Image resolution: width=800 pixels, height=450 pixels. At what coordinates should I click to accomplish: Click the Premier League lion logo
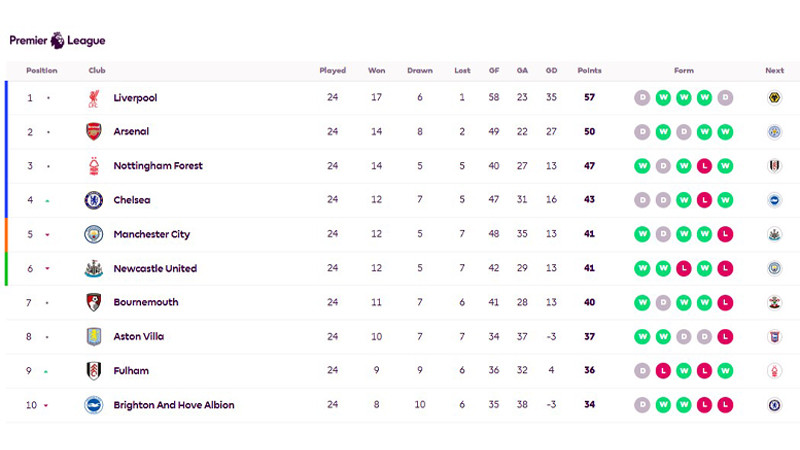58,40
